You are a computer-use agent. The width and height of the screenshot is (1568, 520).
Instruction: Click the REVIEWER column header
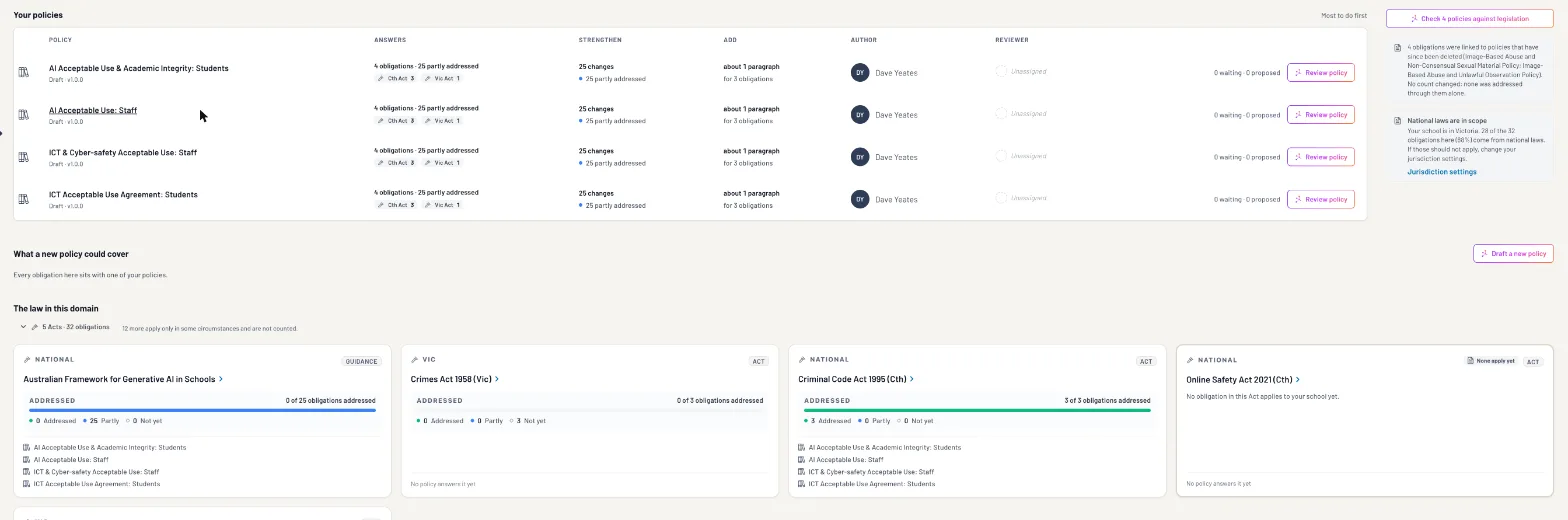click(1012, 40)
